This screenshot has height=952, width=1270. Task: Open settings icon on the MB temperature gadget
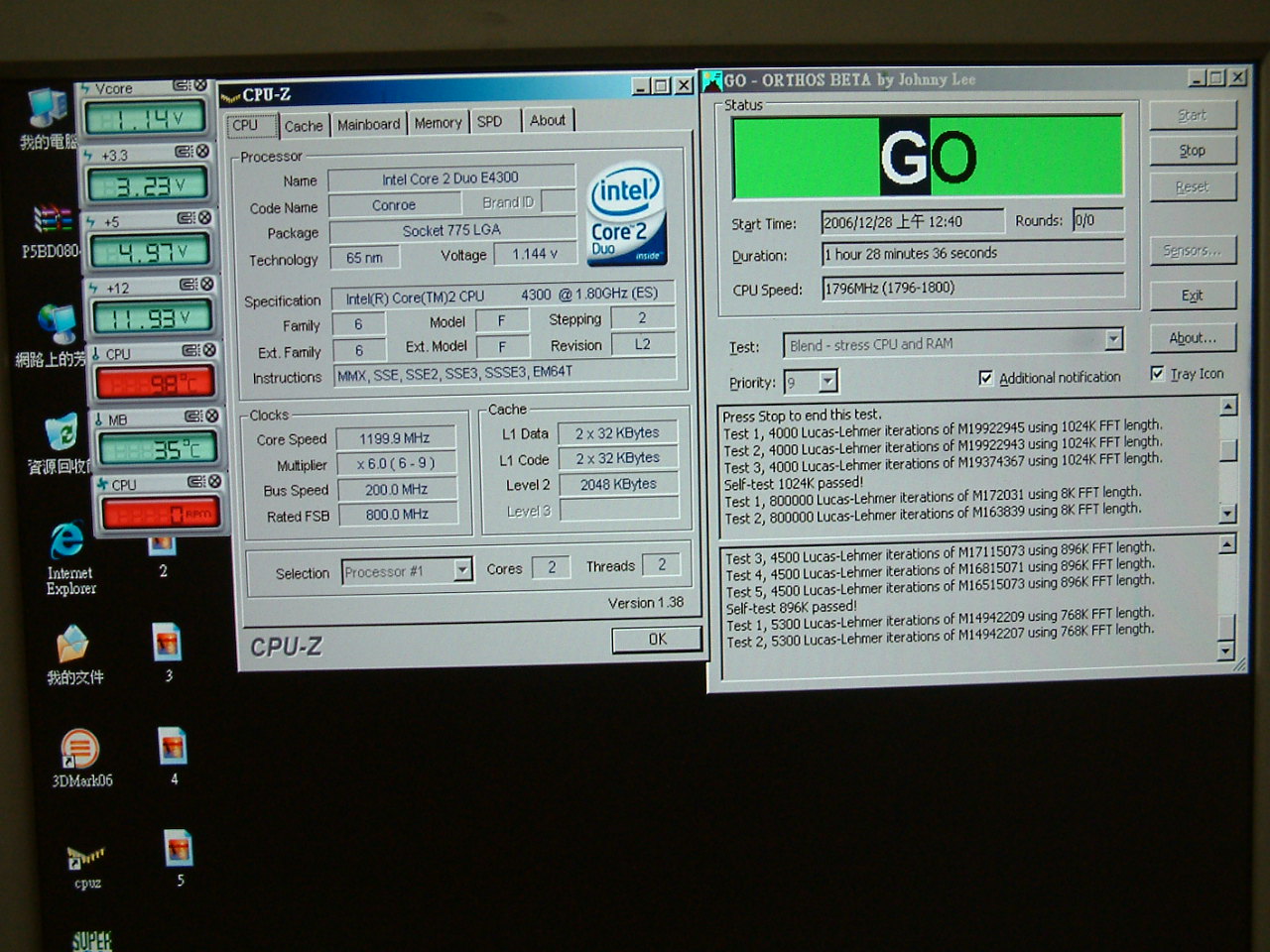click(193, 416)
